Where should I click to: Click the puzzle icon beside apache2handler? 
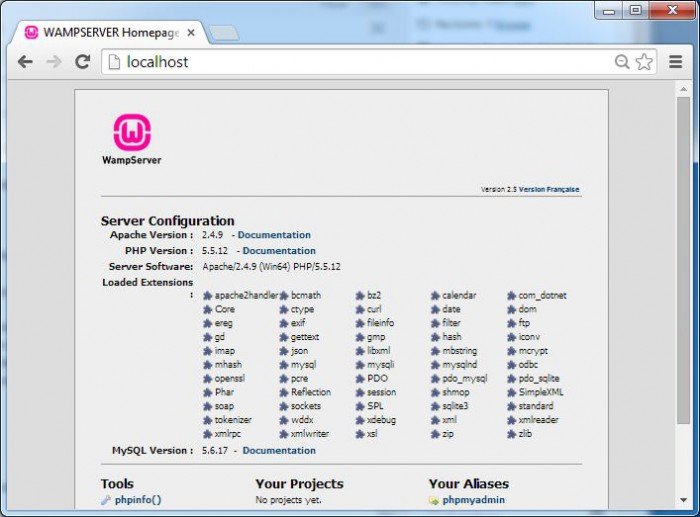(x=207, y=296)
